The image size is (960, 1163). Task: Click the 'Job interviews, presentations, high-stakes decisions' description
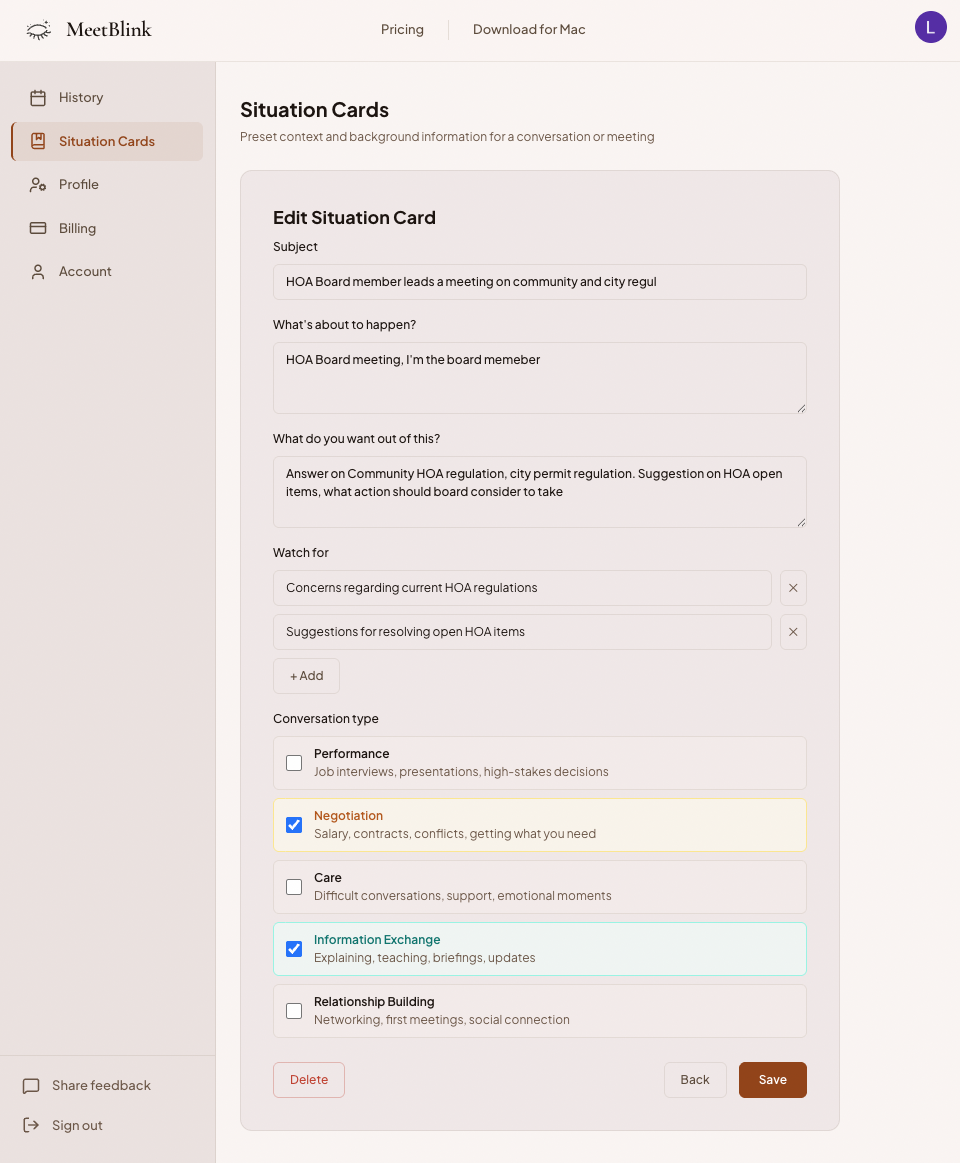coord(461,772)
